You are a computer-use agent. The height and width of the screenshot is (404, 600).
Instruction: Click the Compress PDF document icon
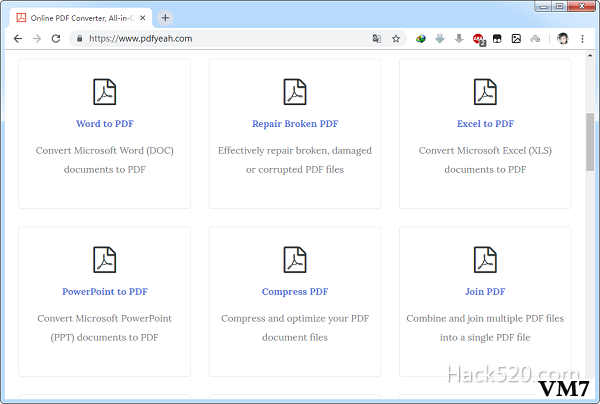[x=295, y=260]
